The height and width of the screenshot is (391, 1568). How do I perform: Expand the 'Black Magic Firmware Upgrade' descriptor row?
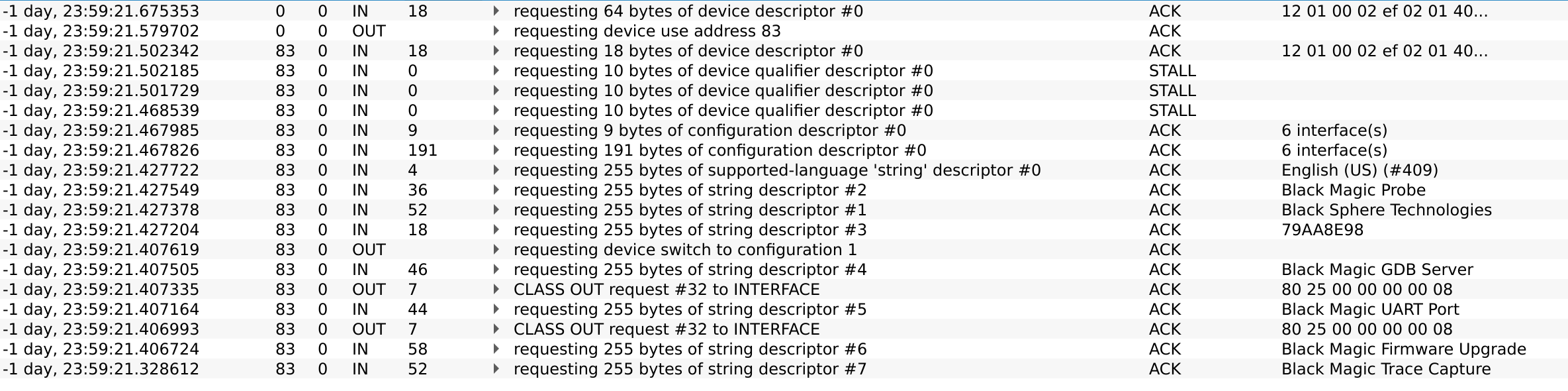click(496, 349)
